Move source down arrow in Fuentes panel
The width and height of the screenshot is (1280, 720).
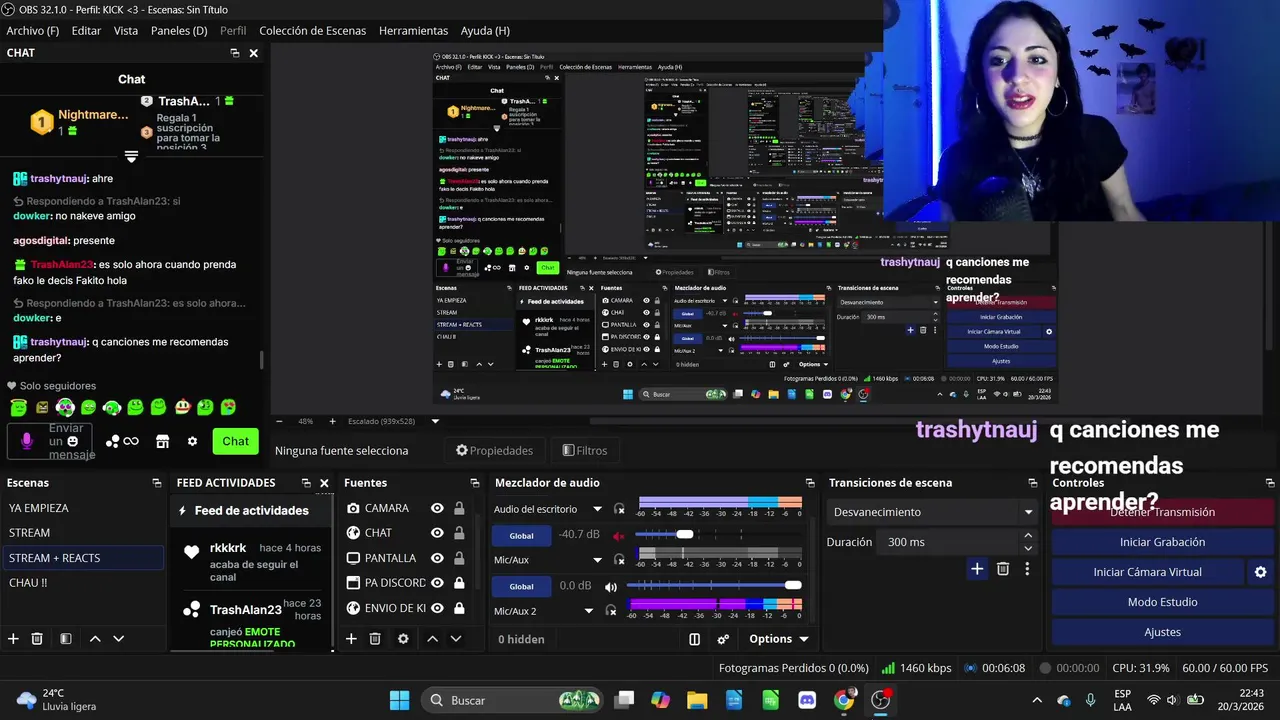coord(455,639)
